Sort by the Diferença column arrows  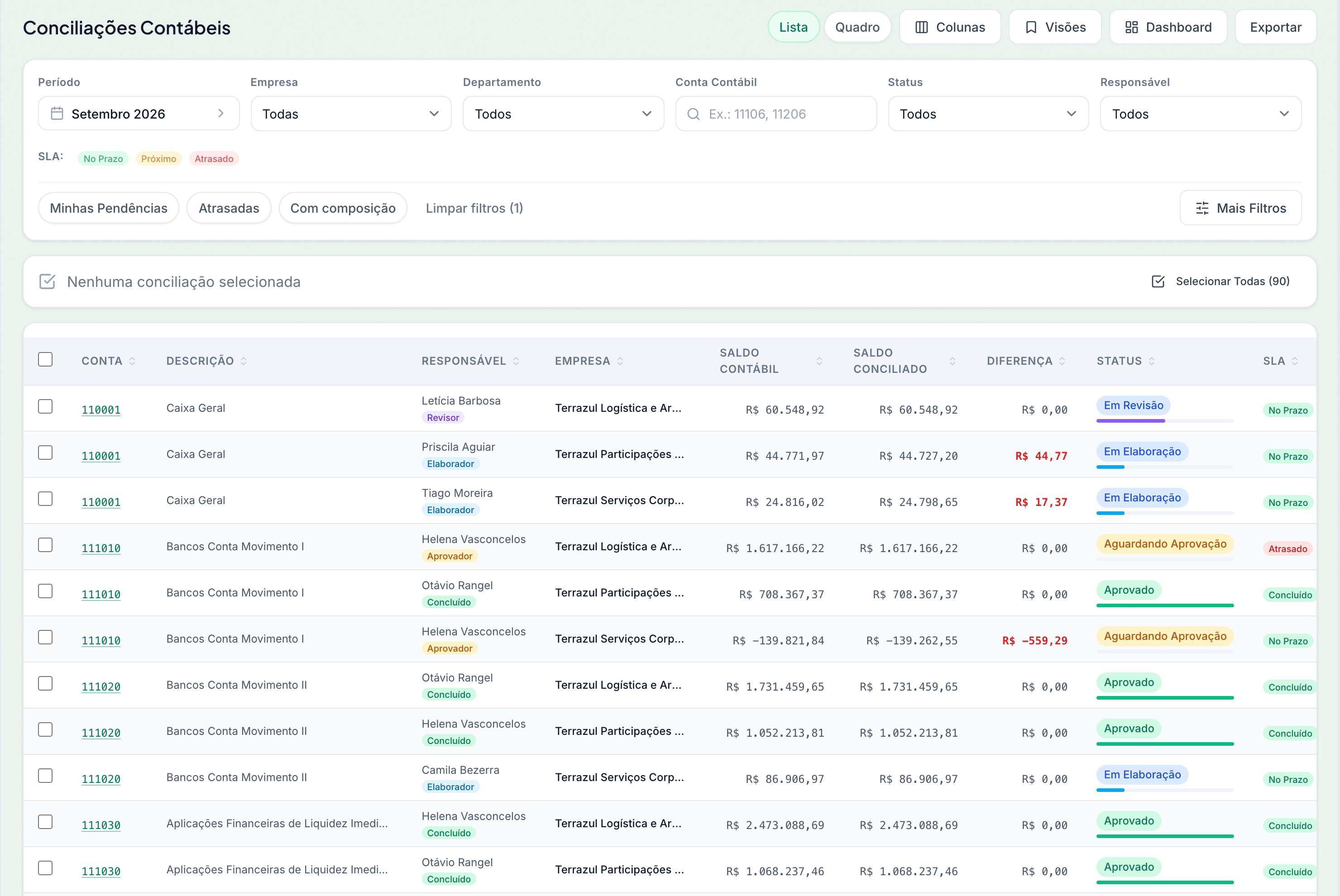pos(1062,361)
